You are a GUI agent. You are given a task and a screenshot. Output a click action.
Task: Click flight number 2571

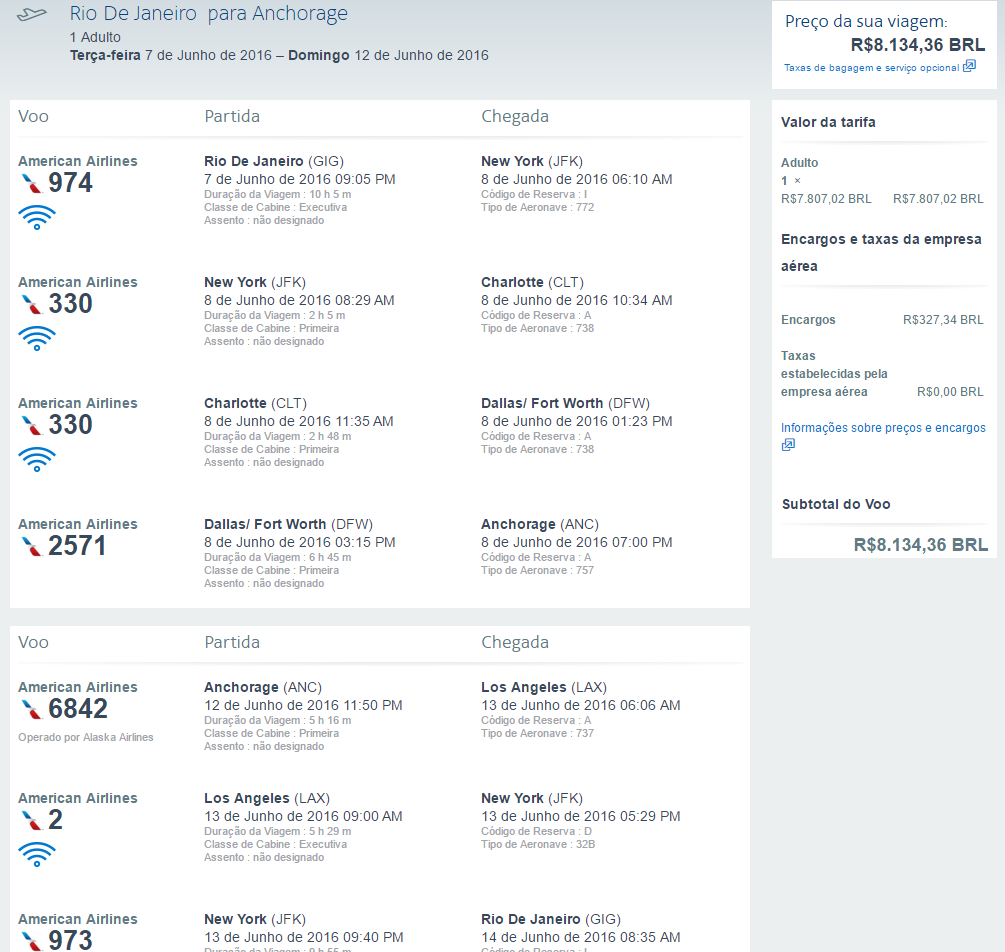coord(77,546)
